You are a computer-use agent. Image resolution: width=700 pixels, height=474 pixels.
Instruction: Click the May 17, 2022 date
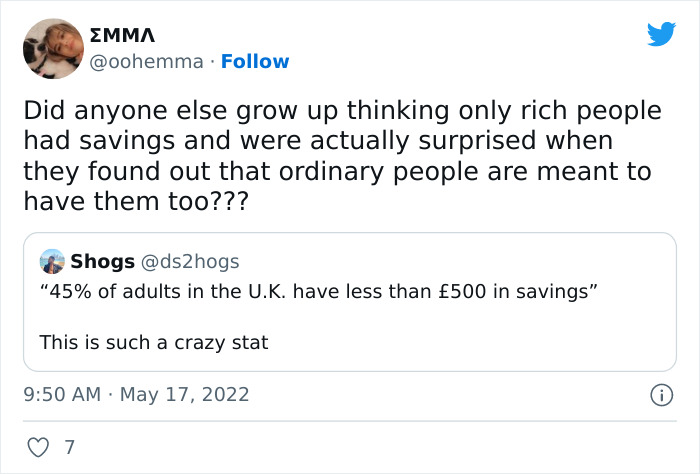(183, 394)
